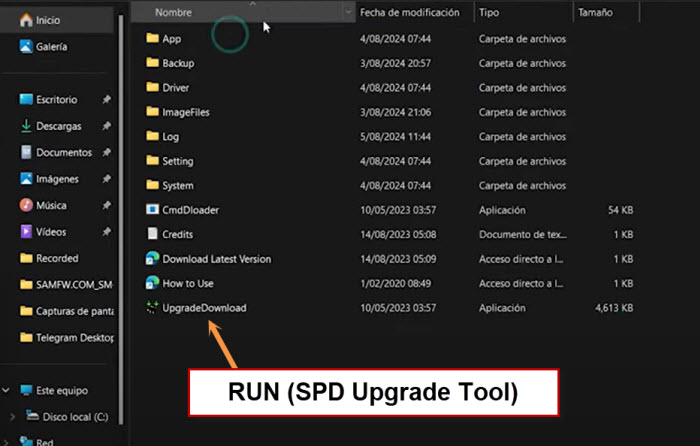Click the date 1/02/2020 08:49

coord(396,283)
